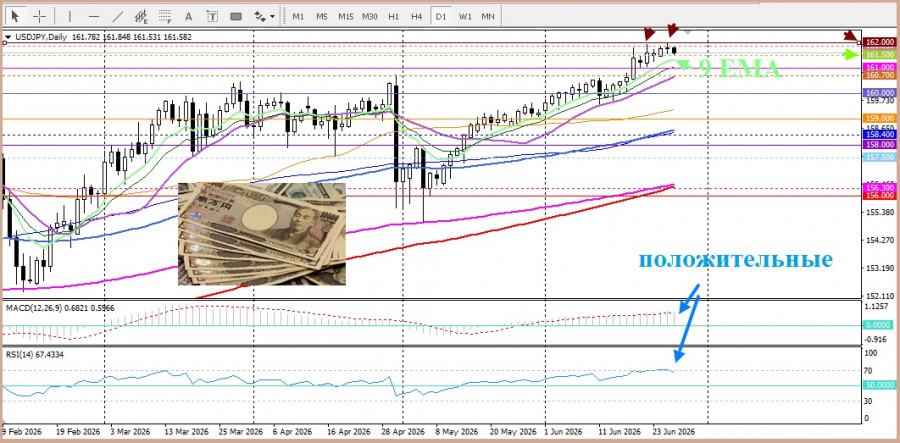Switch to M30 timeframe
This screenshot has width=900, height=443.
pyautogui.click(x=370, y=17)
